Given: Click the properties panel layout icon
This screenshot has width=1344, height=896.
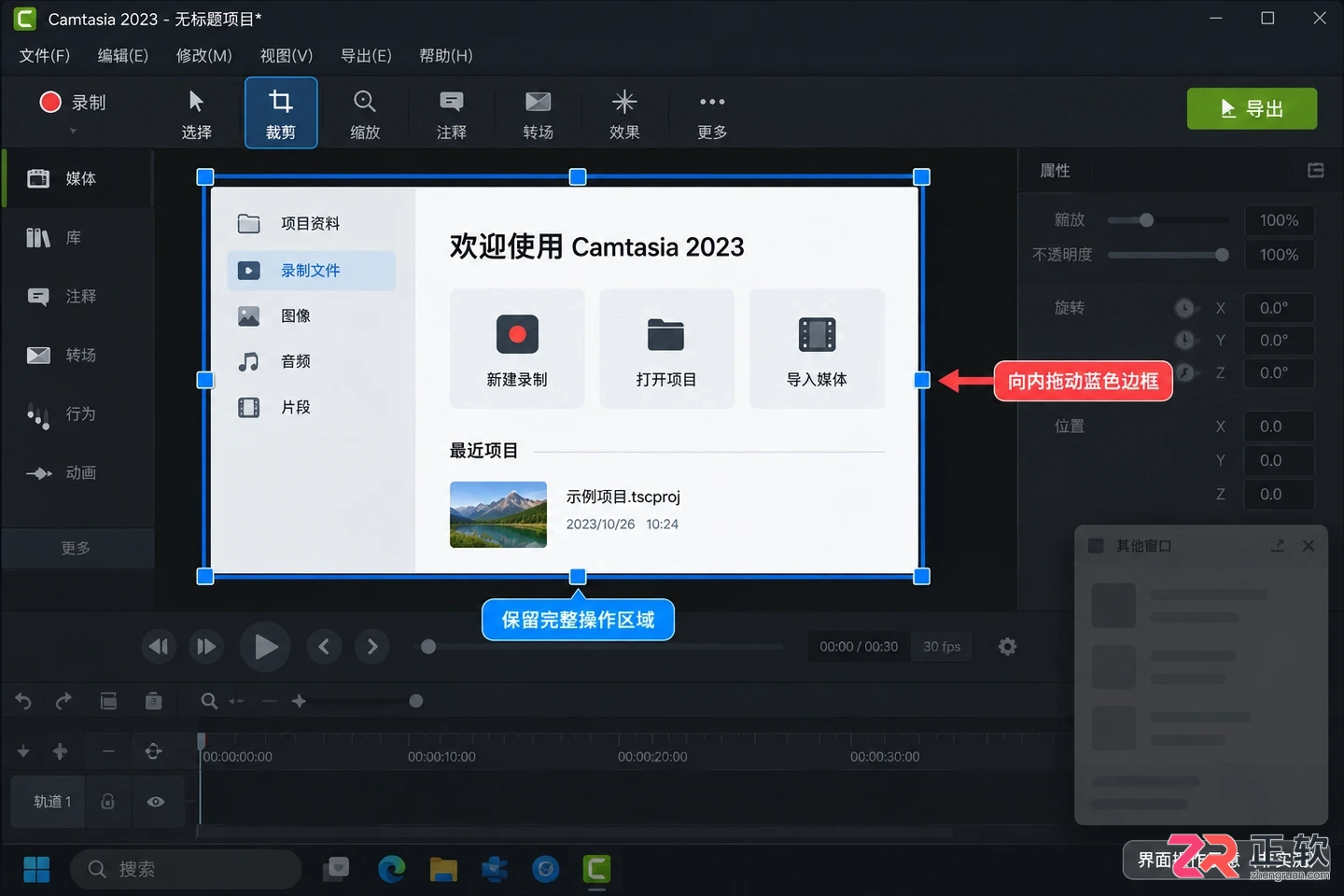Looking at the screenshot, I should 1316,171.
